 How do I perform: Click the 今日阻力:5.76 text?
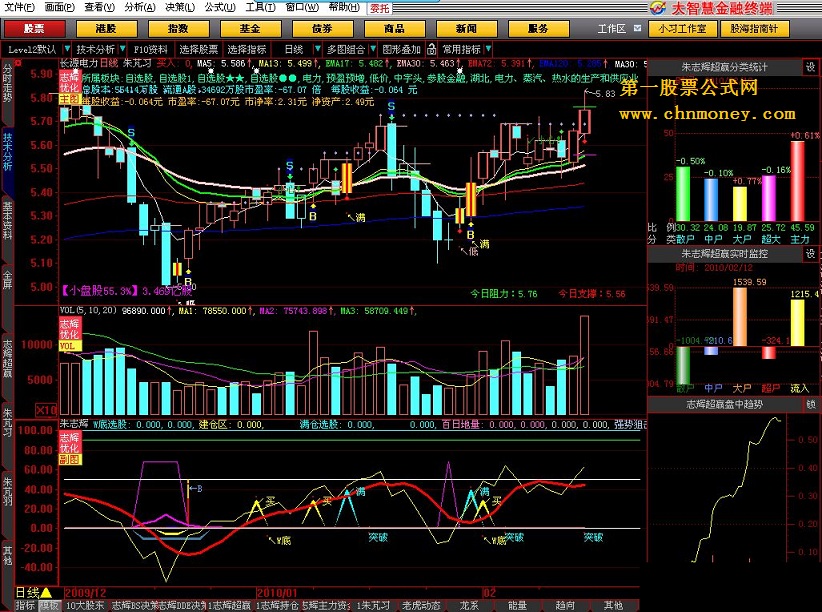point(503,294)
